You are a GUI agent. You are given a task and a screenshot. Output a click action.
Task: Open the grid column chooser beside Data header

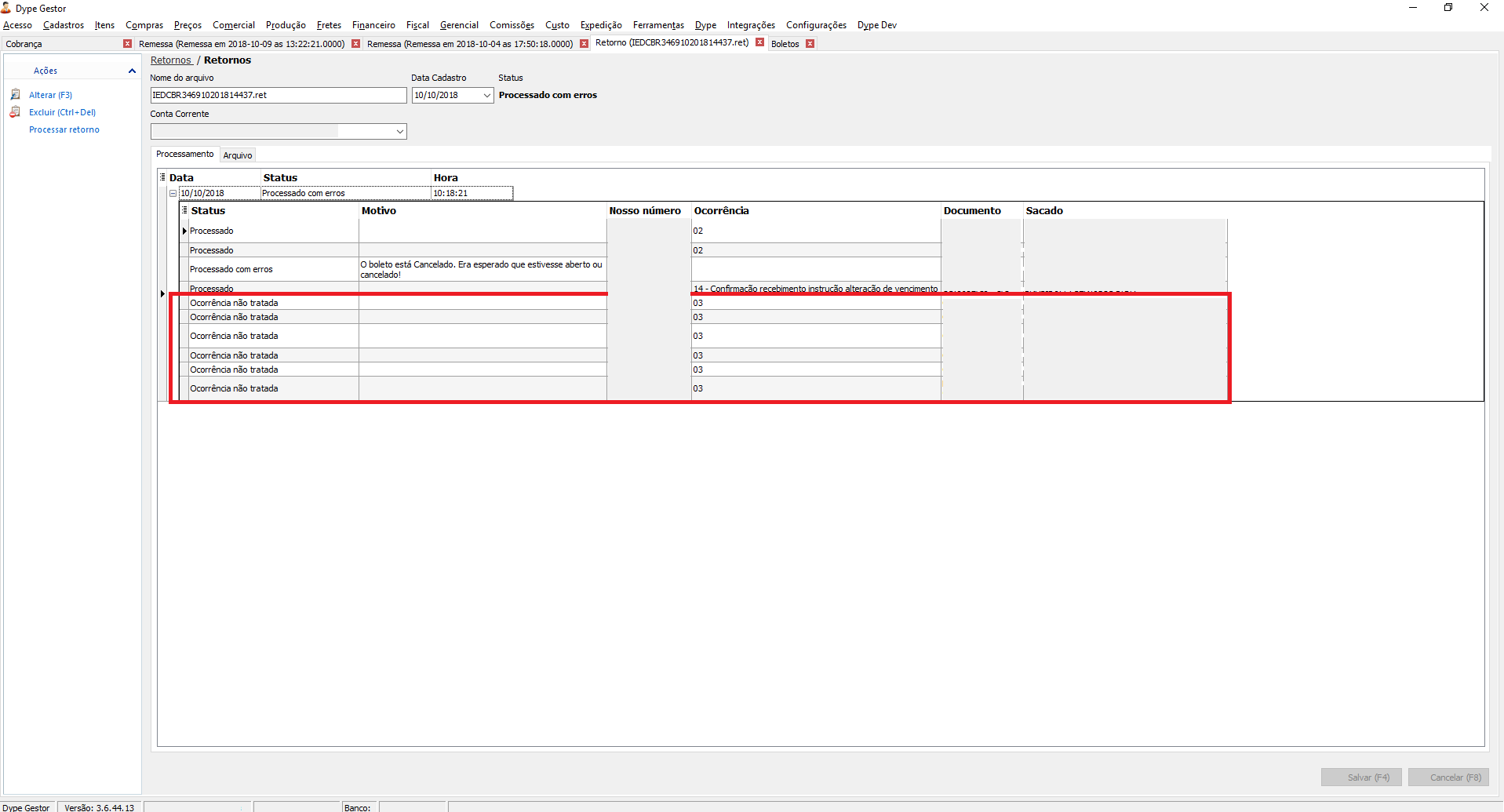[163, 178]
